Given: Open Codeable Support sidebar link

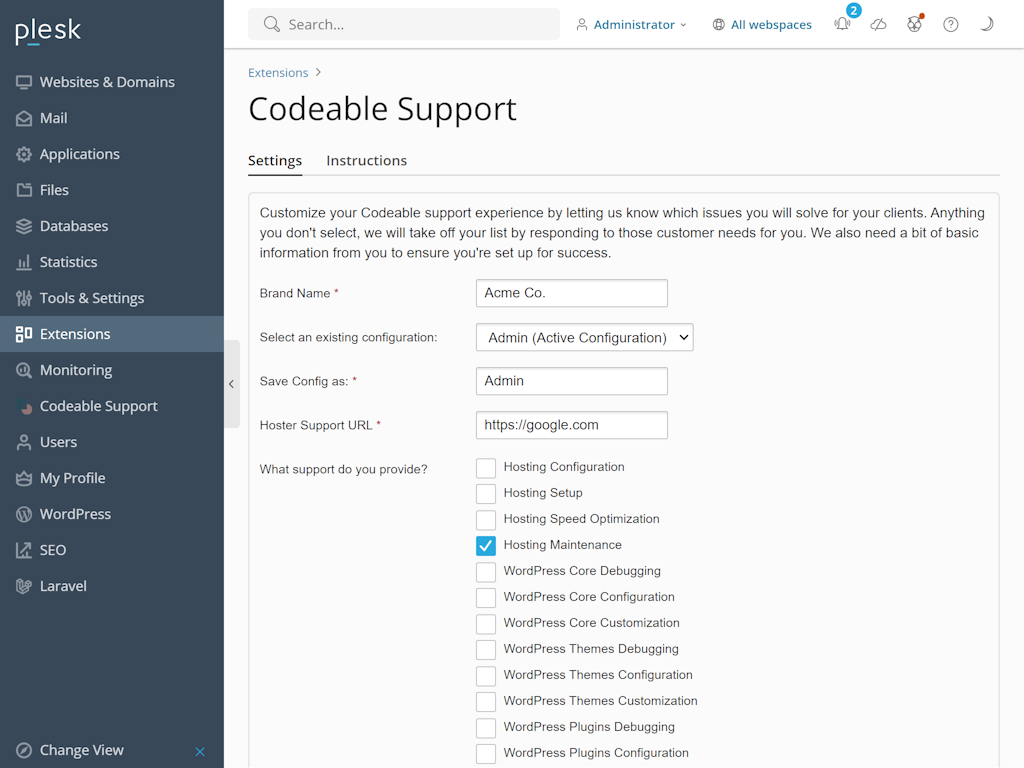Looking at the screenshot, I should (x=112, y=406).
